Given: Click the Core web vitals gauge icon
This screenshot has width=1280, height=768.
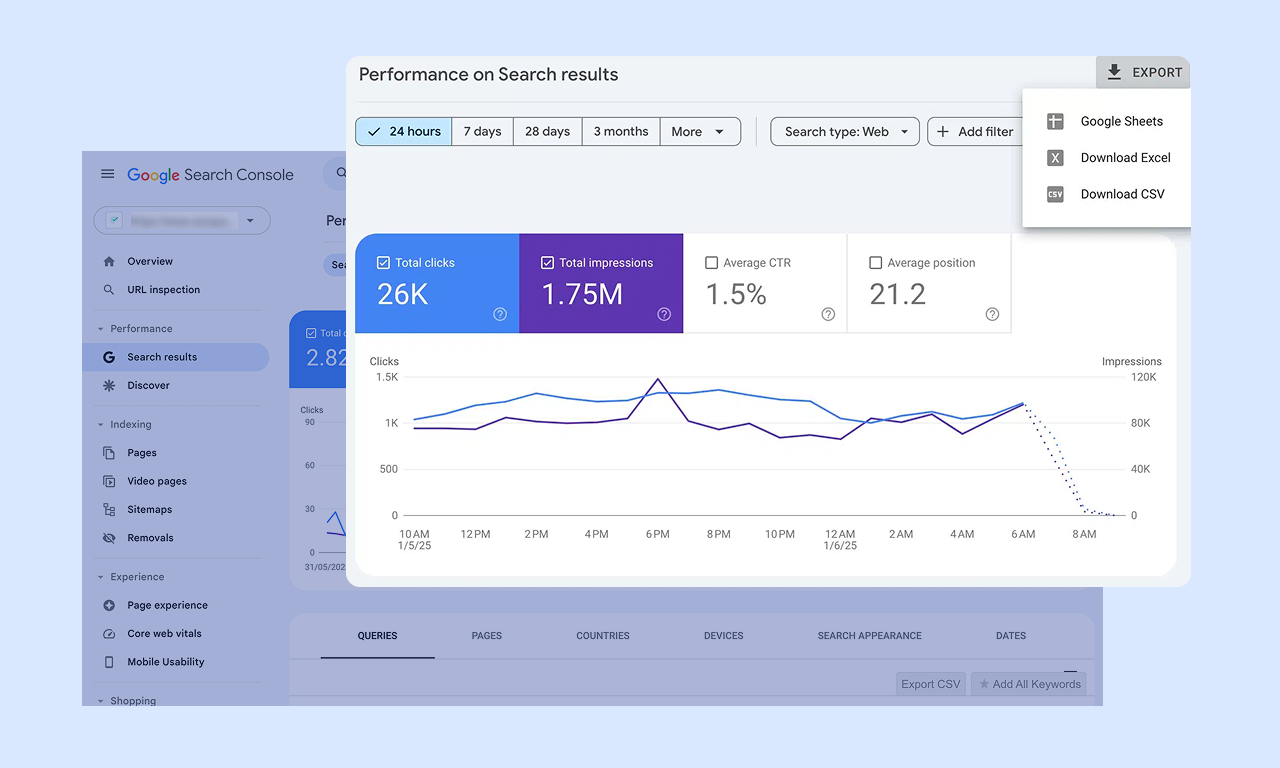Looking at the screenshot, I should [x=109, y=634].
